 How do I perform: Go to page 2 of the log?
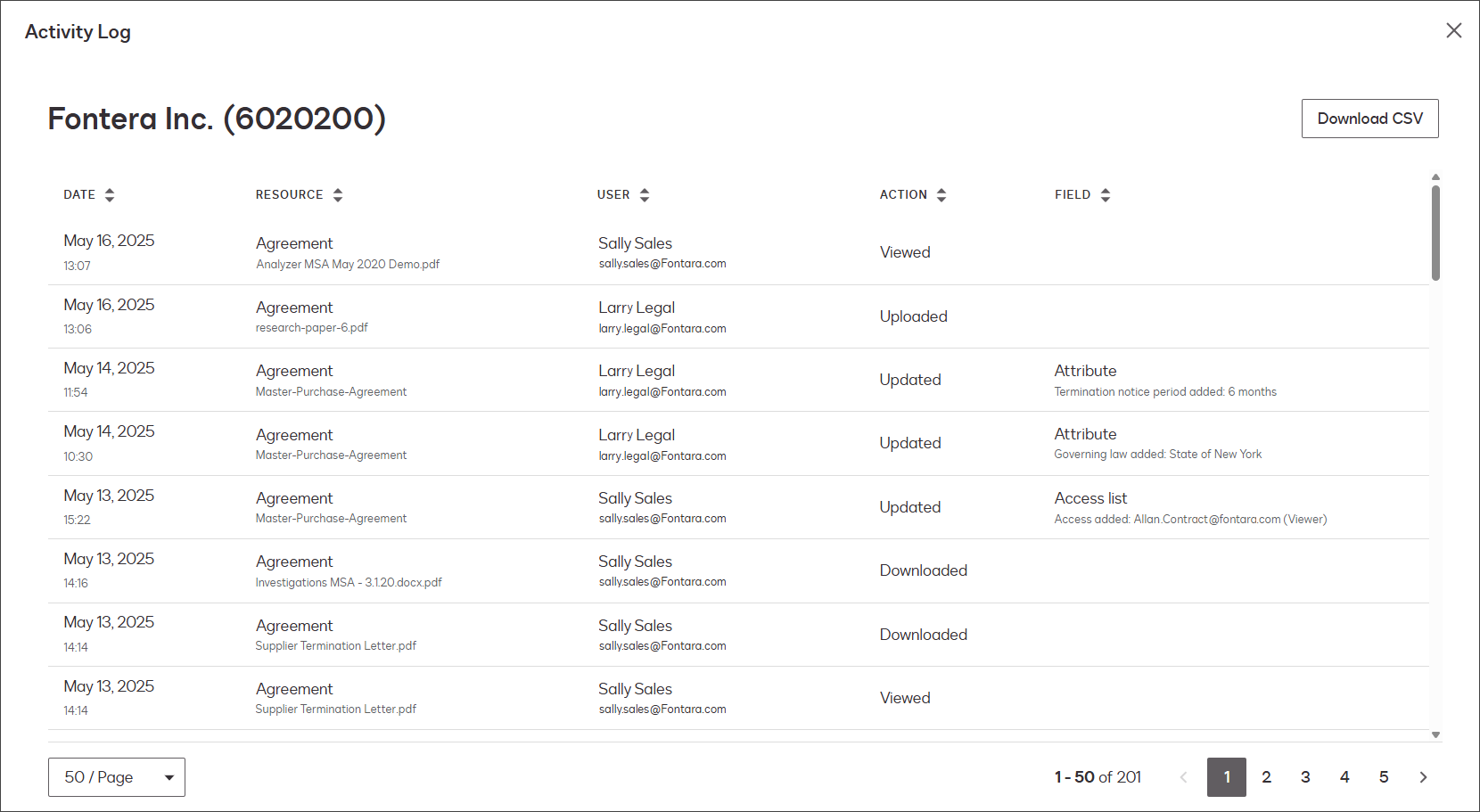coord(1266,776)
